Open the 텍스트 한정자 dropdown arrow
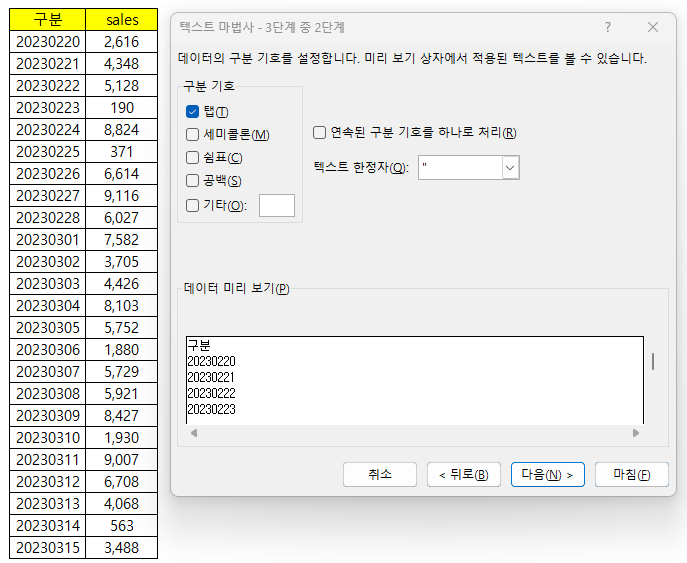 [x=510, y=167]
